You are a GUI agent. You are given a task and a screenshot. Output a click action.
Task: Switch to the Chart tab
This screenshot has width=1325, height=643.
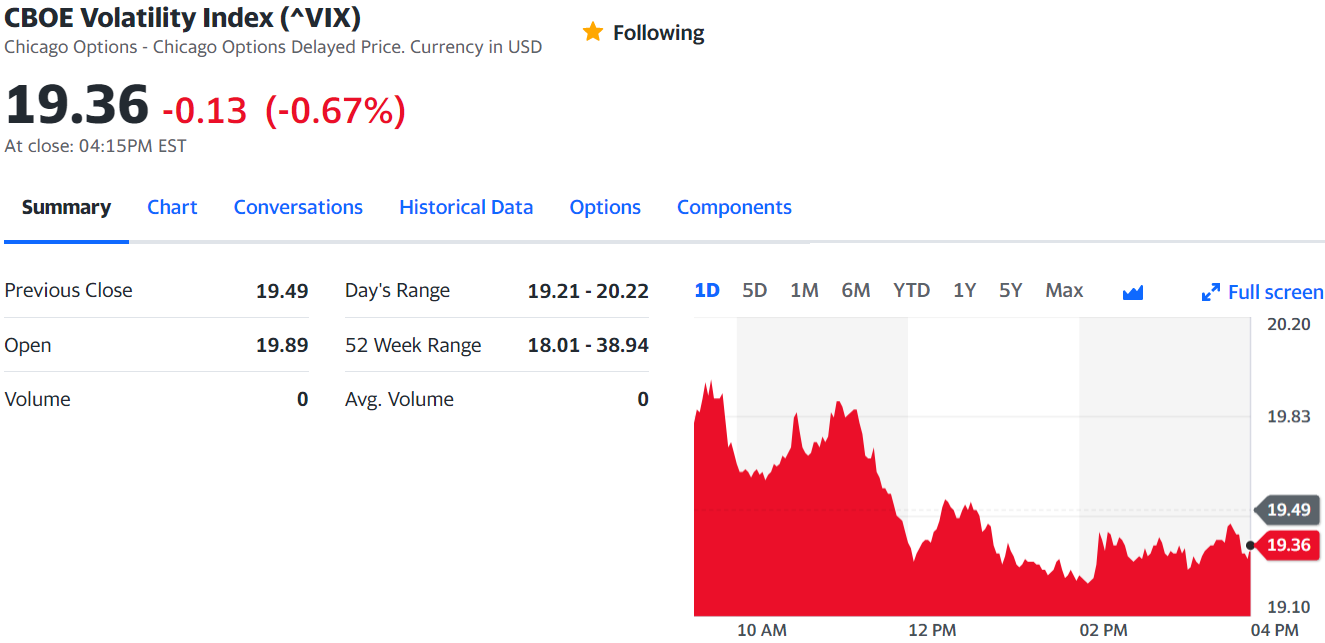(172, 207)
